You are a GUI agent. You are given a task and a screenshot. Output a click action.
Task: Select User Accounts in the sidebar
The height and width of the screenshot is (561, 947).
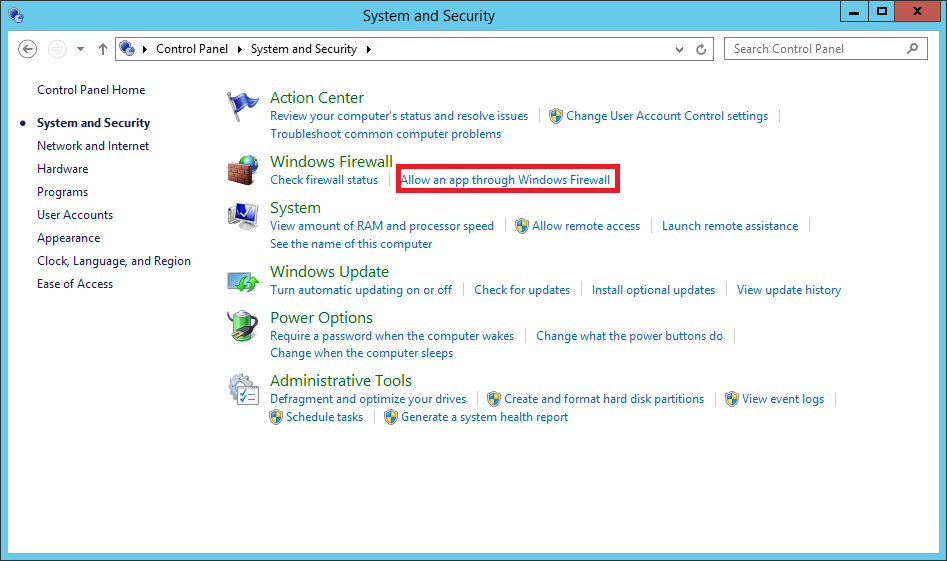[x=75, y=215]
